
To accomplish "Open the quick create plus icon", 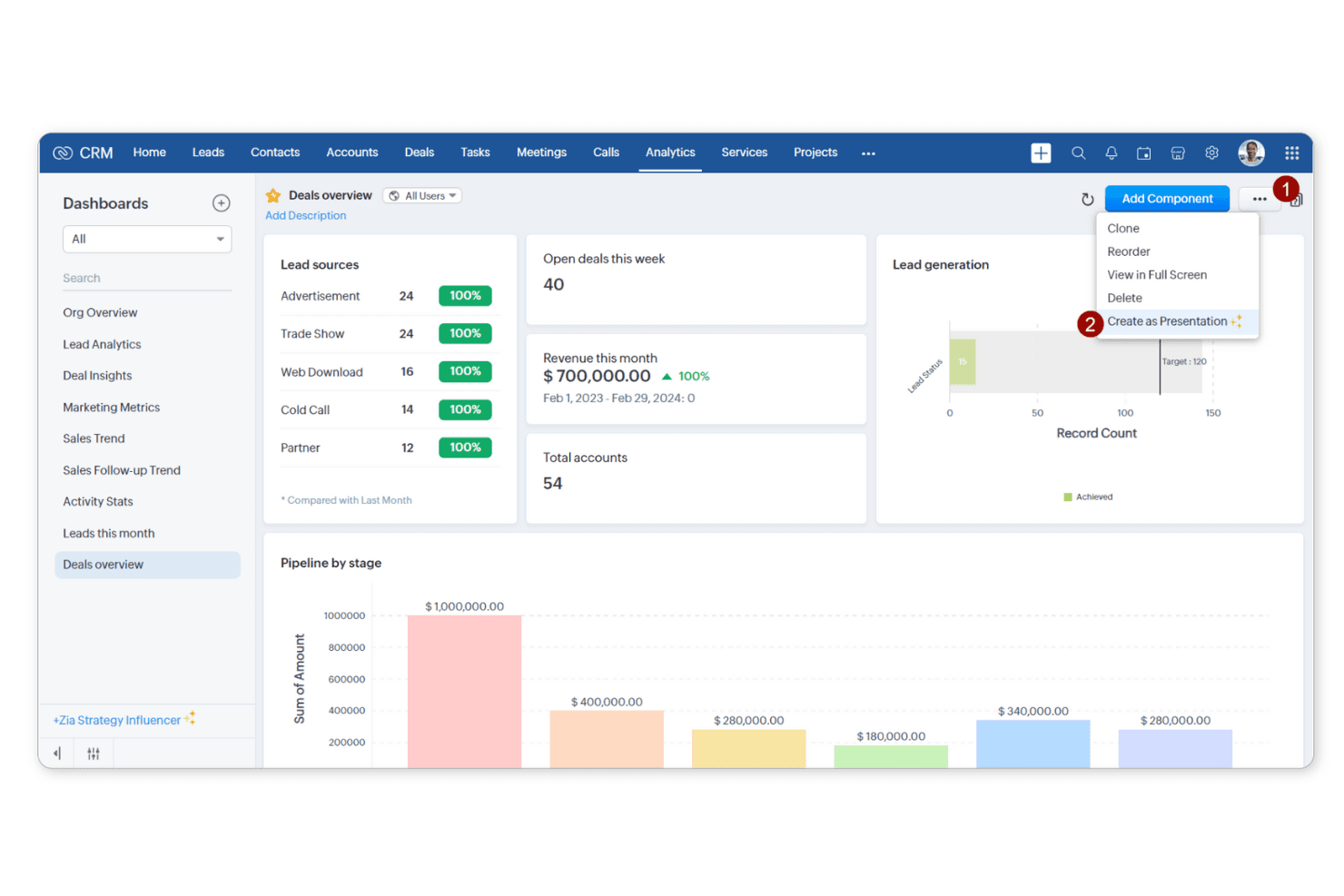I will tap(1041, 153).
